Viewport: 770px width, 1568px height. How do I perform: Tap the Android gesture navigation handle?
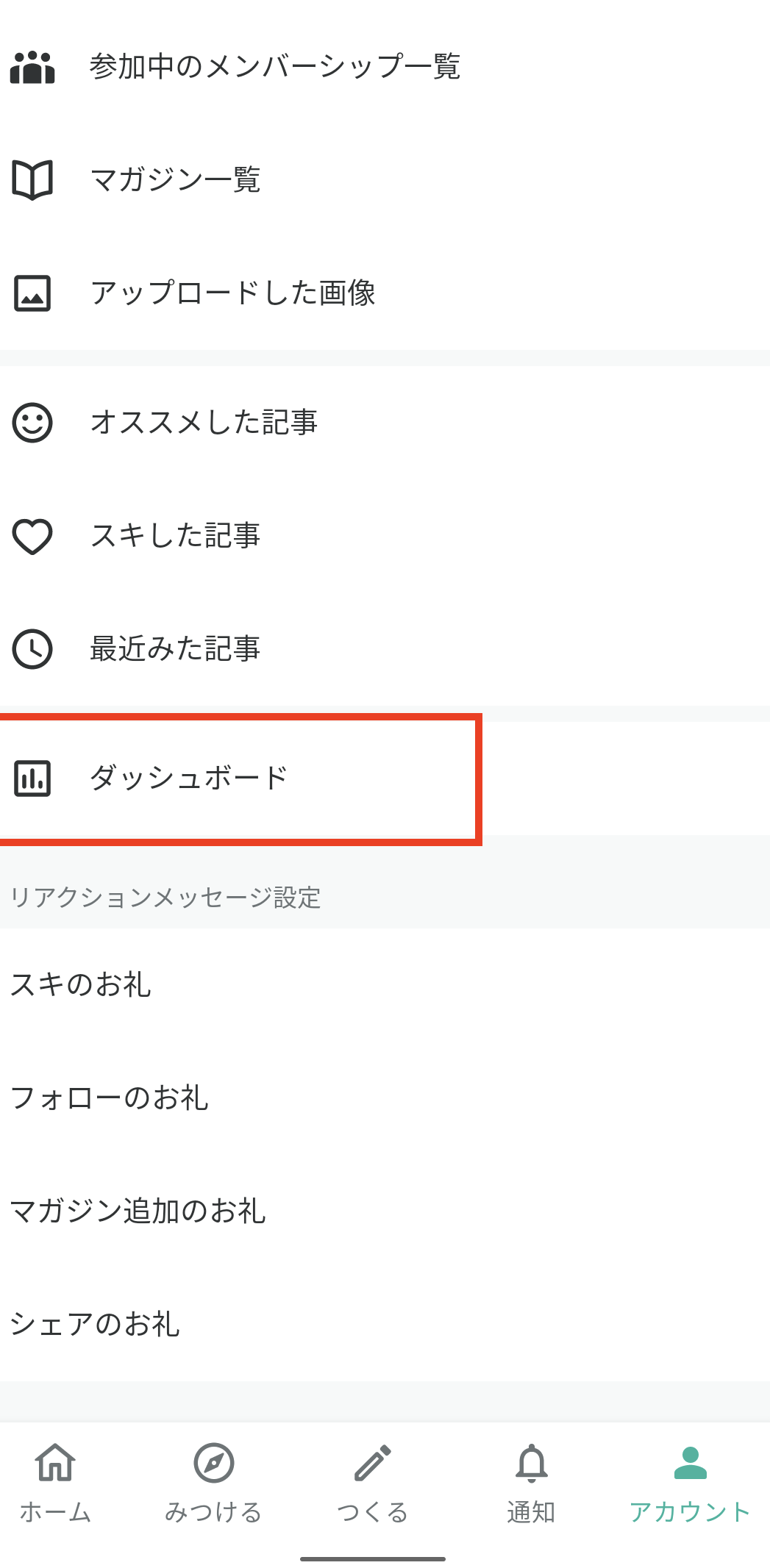[x=372, y=1558]
